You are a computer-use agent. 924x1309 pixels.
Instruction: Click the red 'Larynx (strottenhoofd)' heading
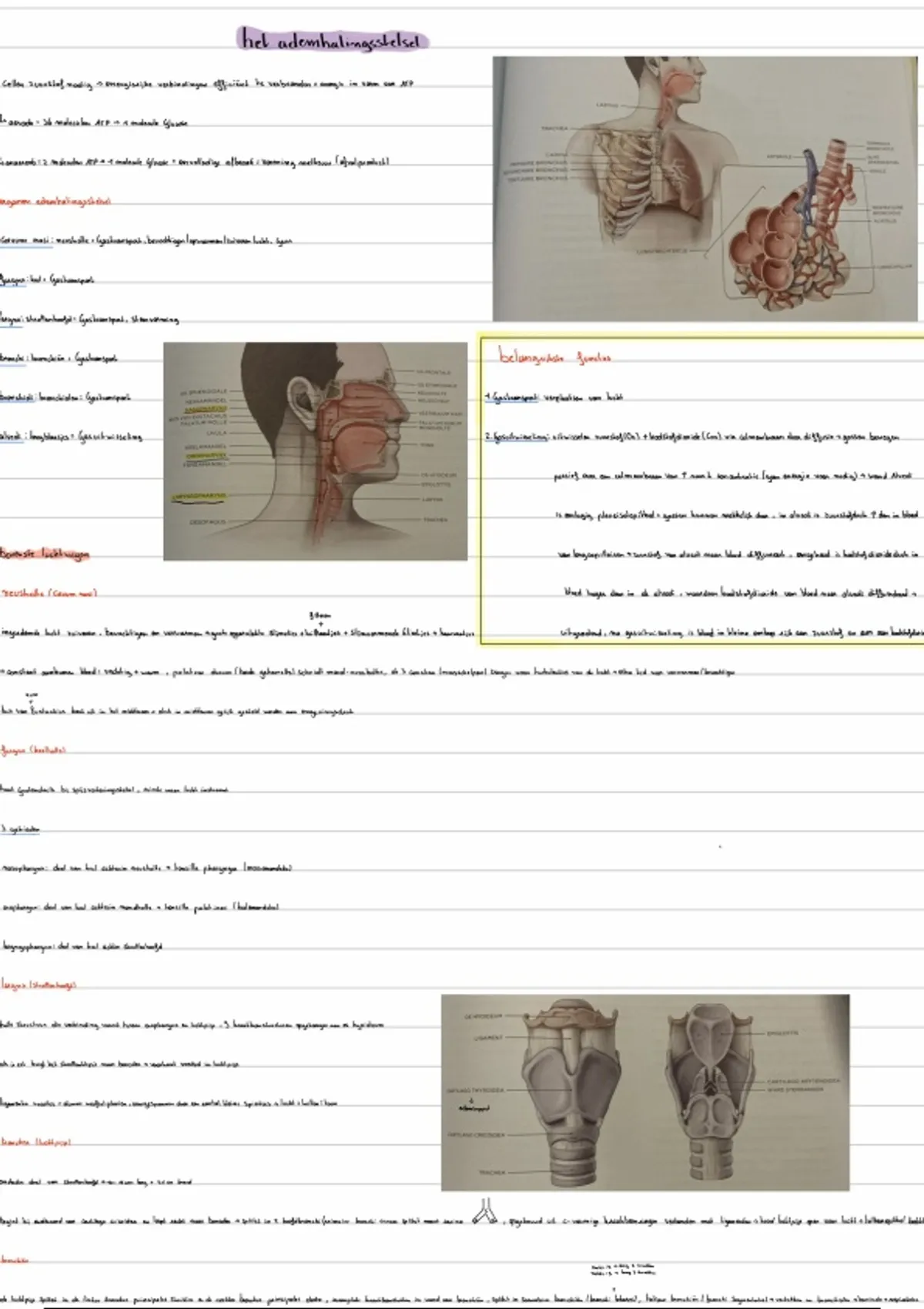(x=38, y=985)
